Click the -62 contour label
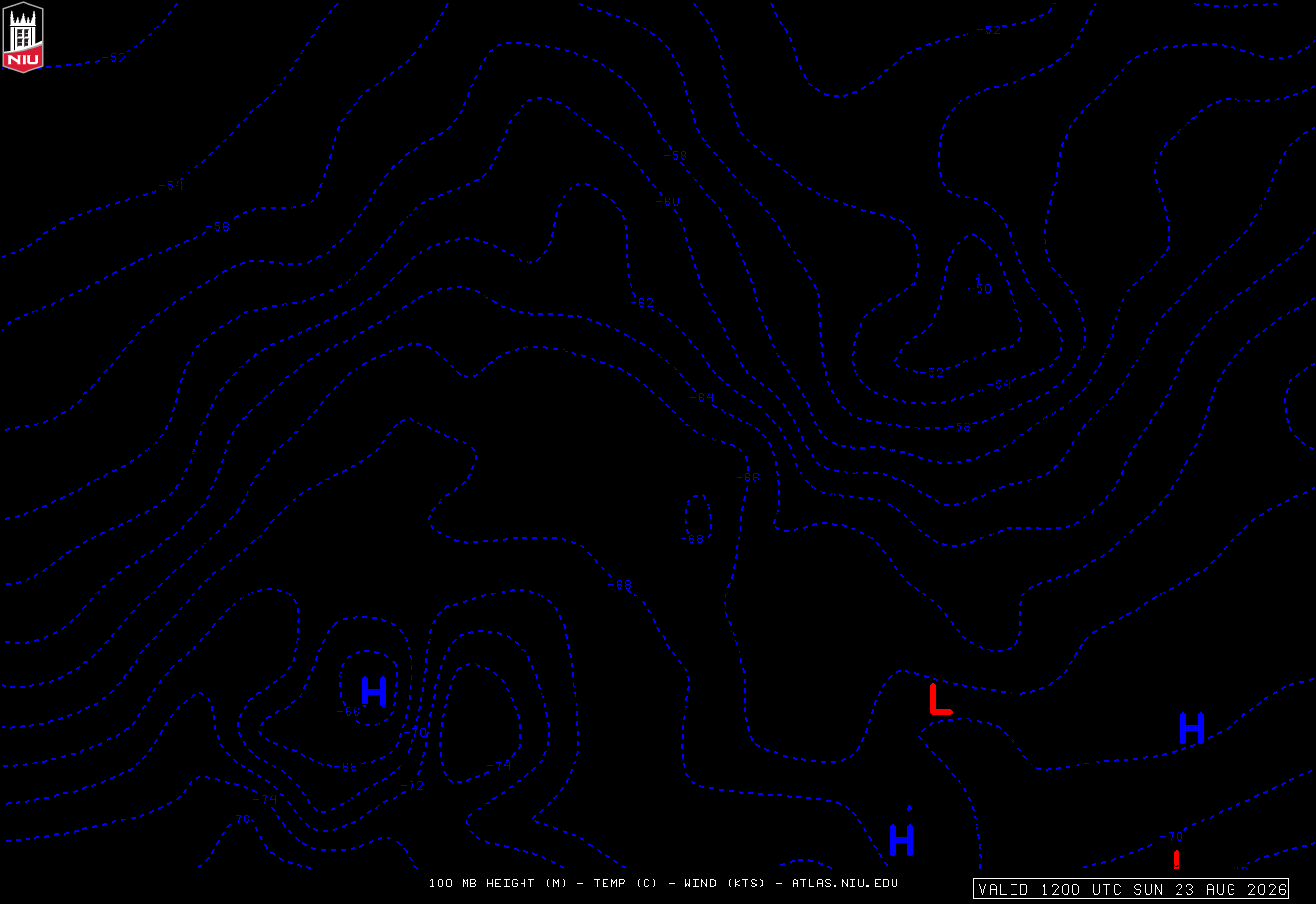The image size is (1316, 904). coord(642,302)
